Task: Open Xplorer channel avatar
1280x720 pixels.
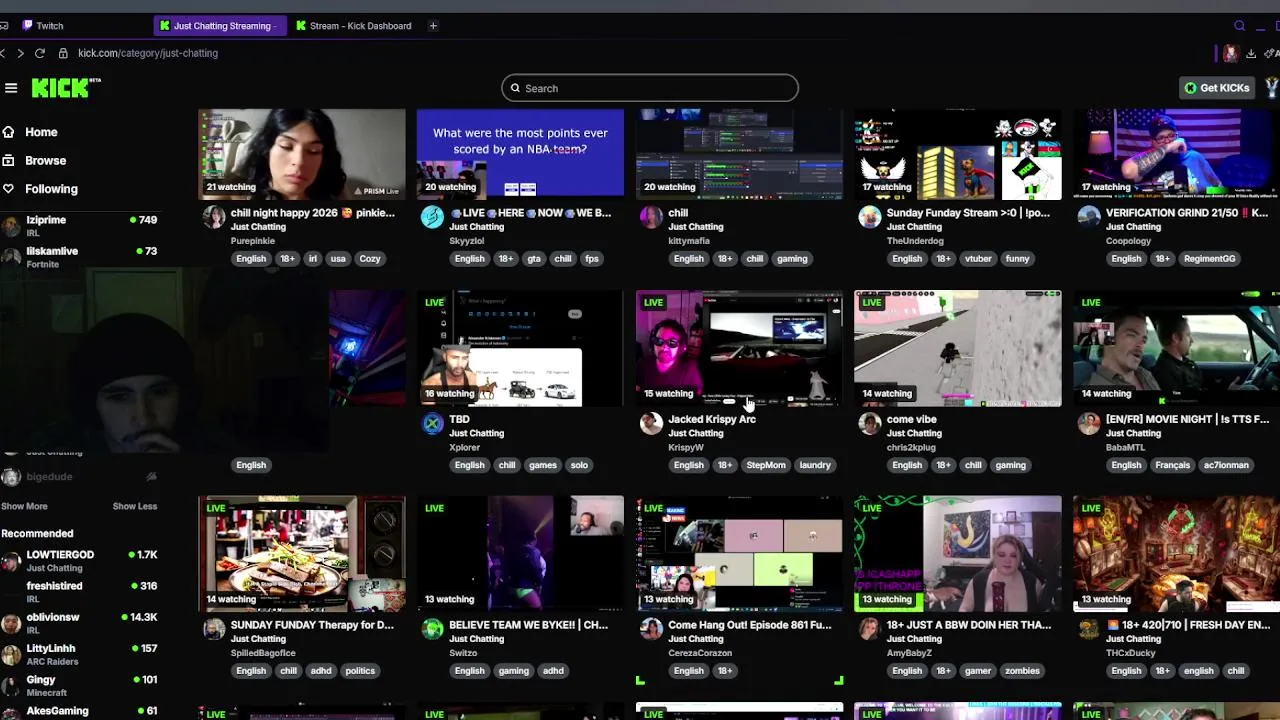Action: click(432, 424)
